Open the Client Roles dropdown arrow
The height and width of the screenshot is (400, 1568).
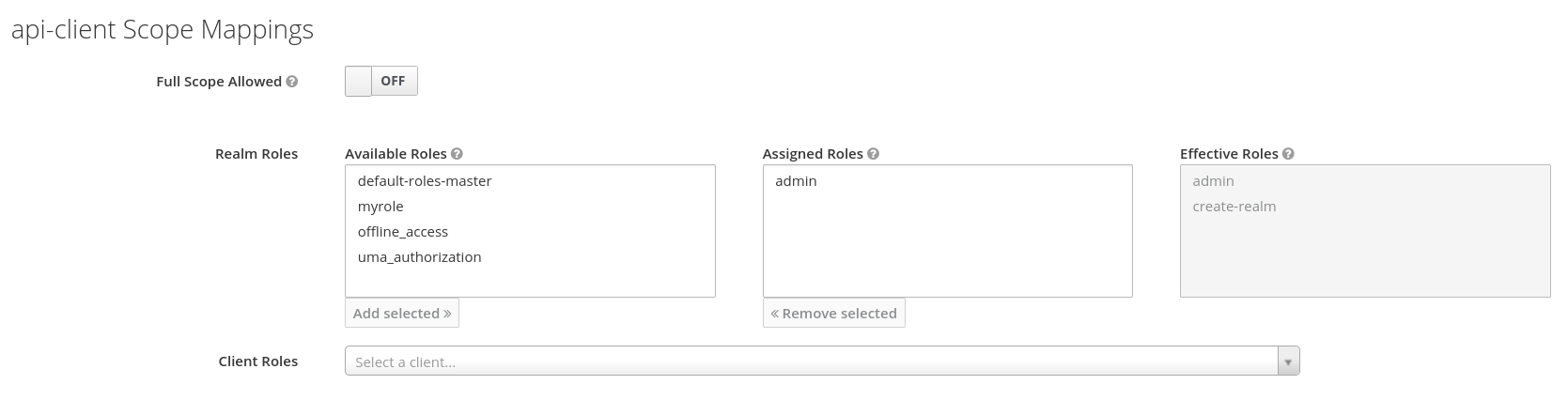coord(1289,362)
